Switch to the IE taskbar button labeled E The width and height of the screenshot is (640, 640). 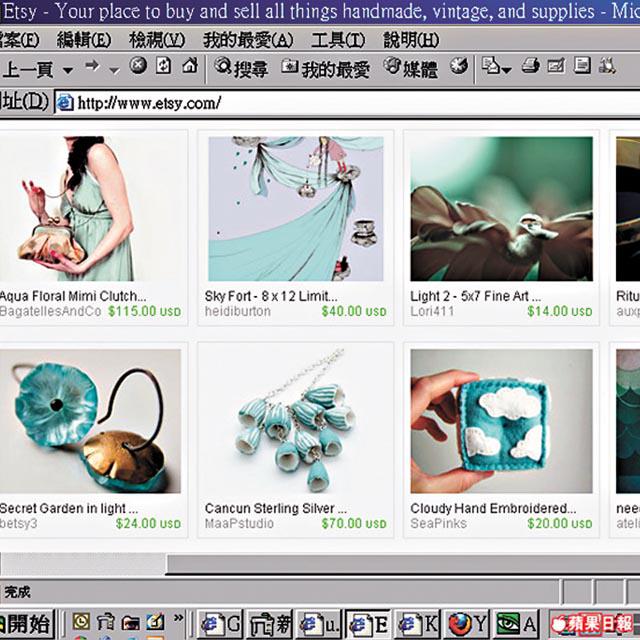368,624
